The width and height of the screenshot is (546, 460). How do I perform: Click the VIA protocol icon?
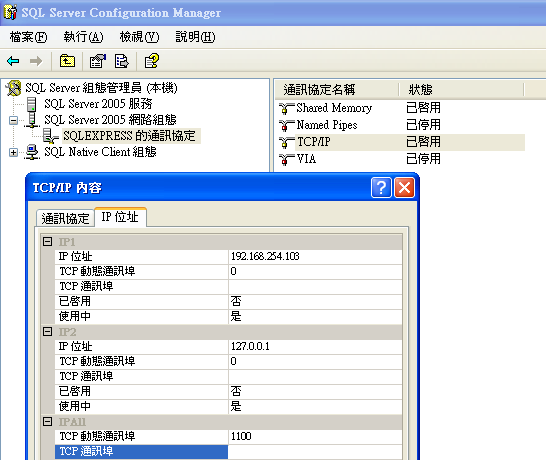pyautogui.click(x=287, y=159)
